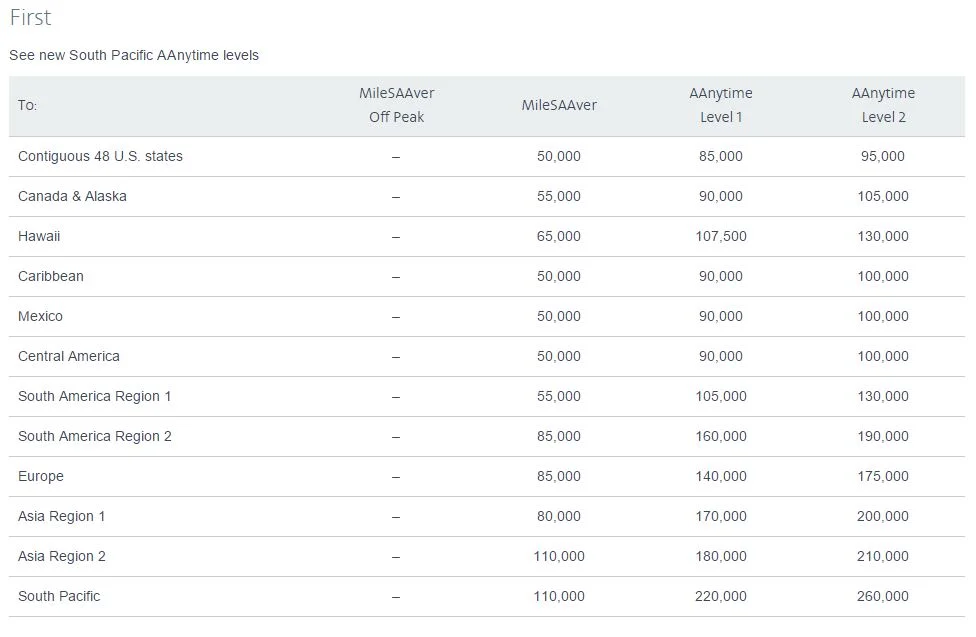Click the 260,000 South Pacific Level 2 value

point(883,596)
